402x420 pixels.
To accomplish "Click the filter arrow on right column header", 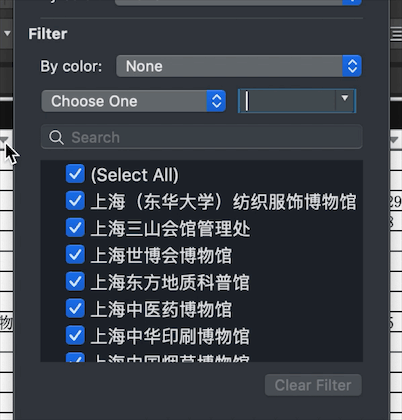I will (x=394, y=140).
